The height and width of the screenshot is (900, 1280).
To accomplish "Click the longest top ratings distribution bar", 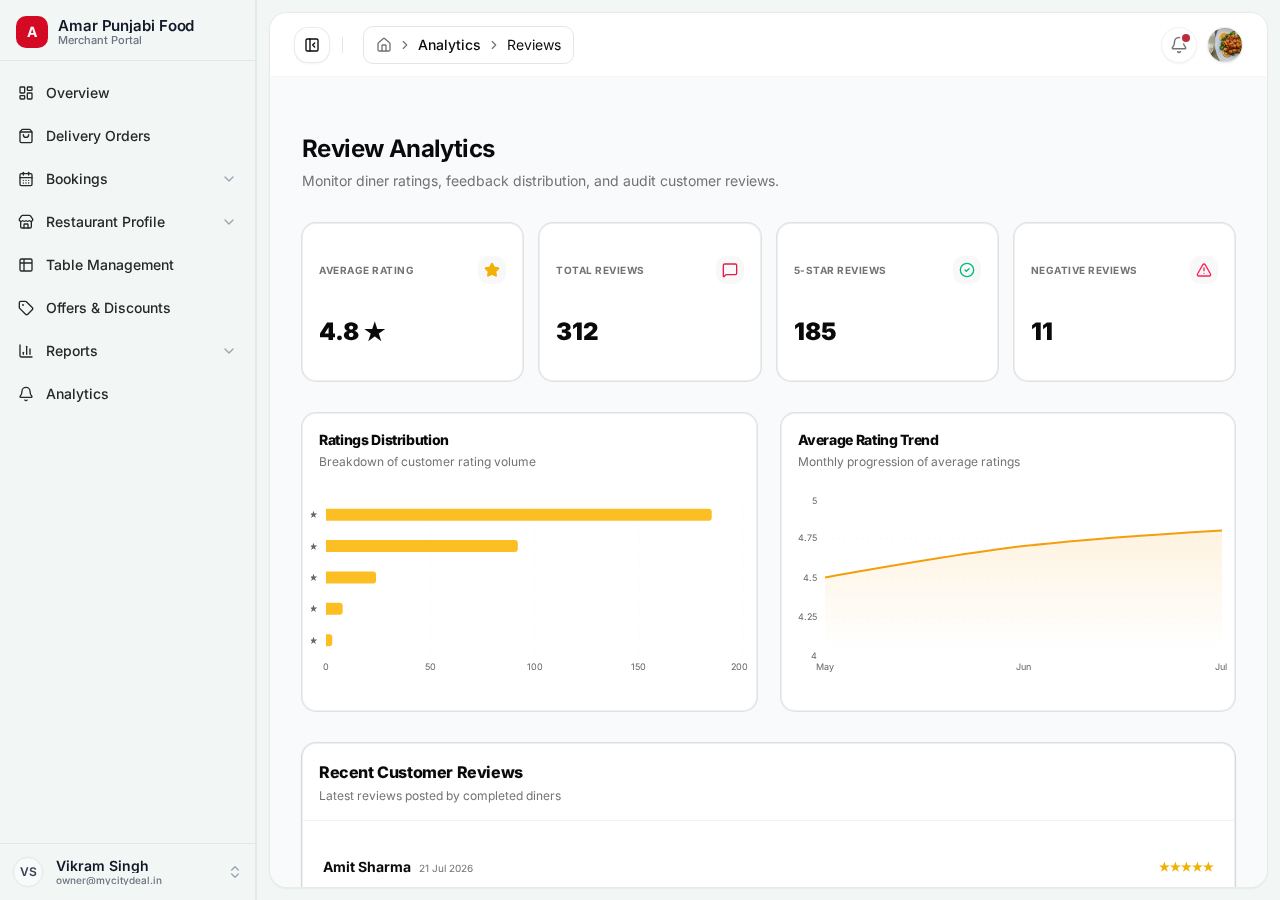I will point(519,515).
